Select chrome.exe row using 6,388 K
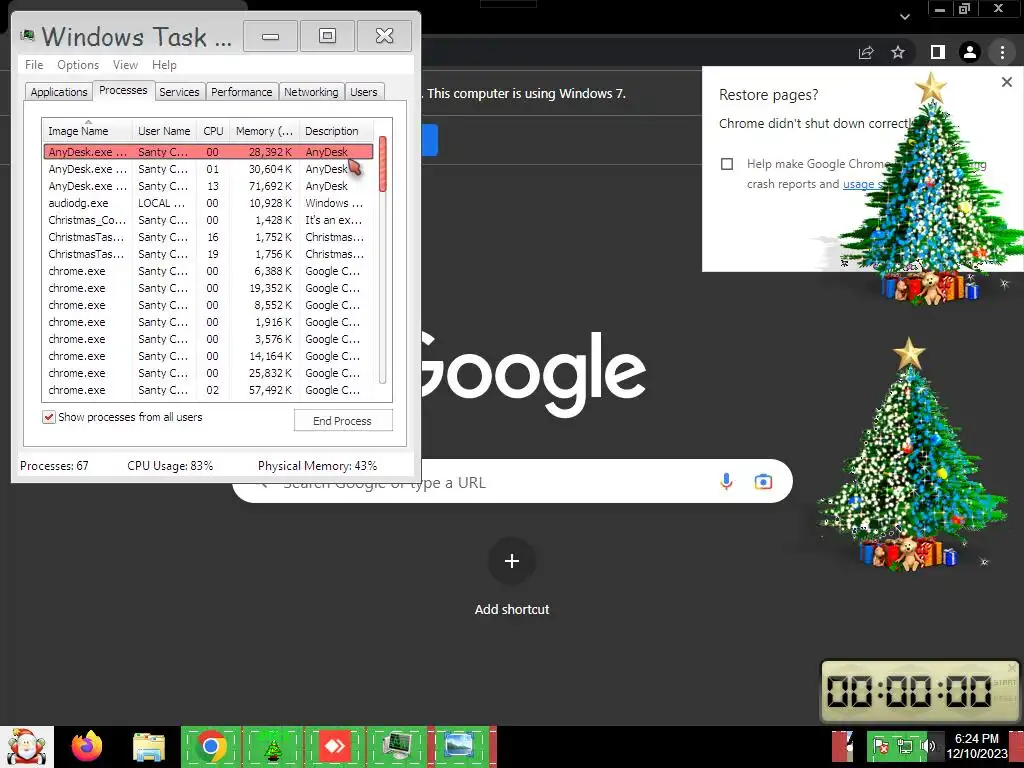Screen dimensions: 1024x768 tap(208, 271)
